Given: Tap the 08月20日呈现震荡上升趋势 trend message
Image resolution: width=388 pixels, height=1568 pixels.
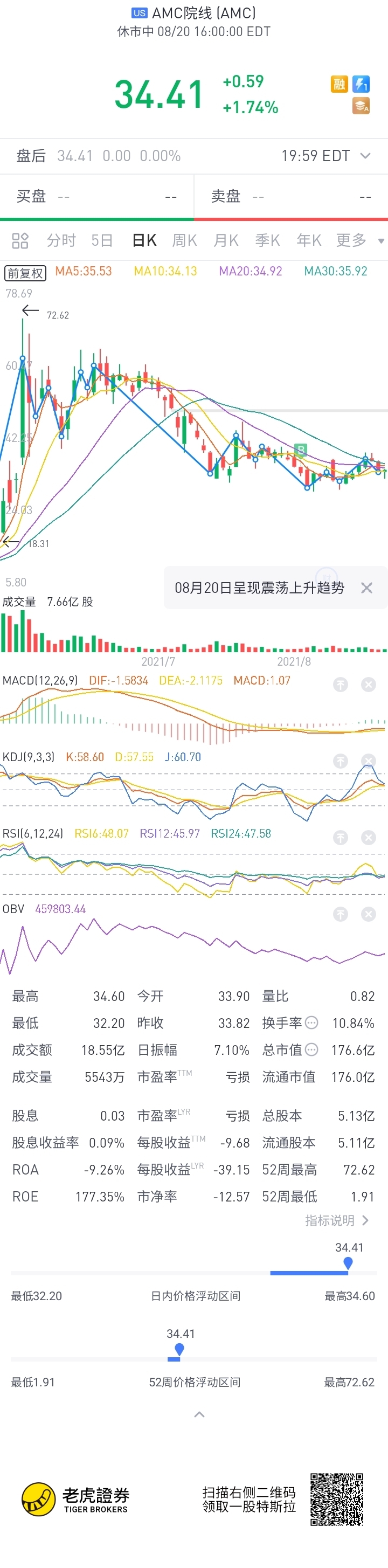Looking at the screenshot, I should [260, 588].
